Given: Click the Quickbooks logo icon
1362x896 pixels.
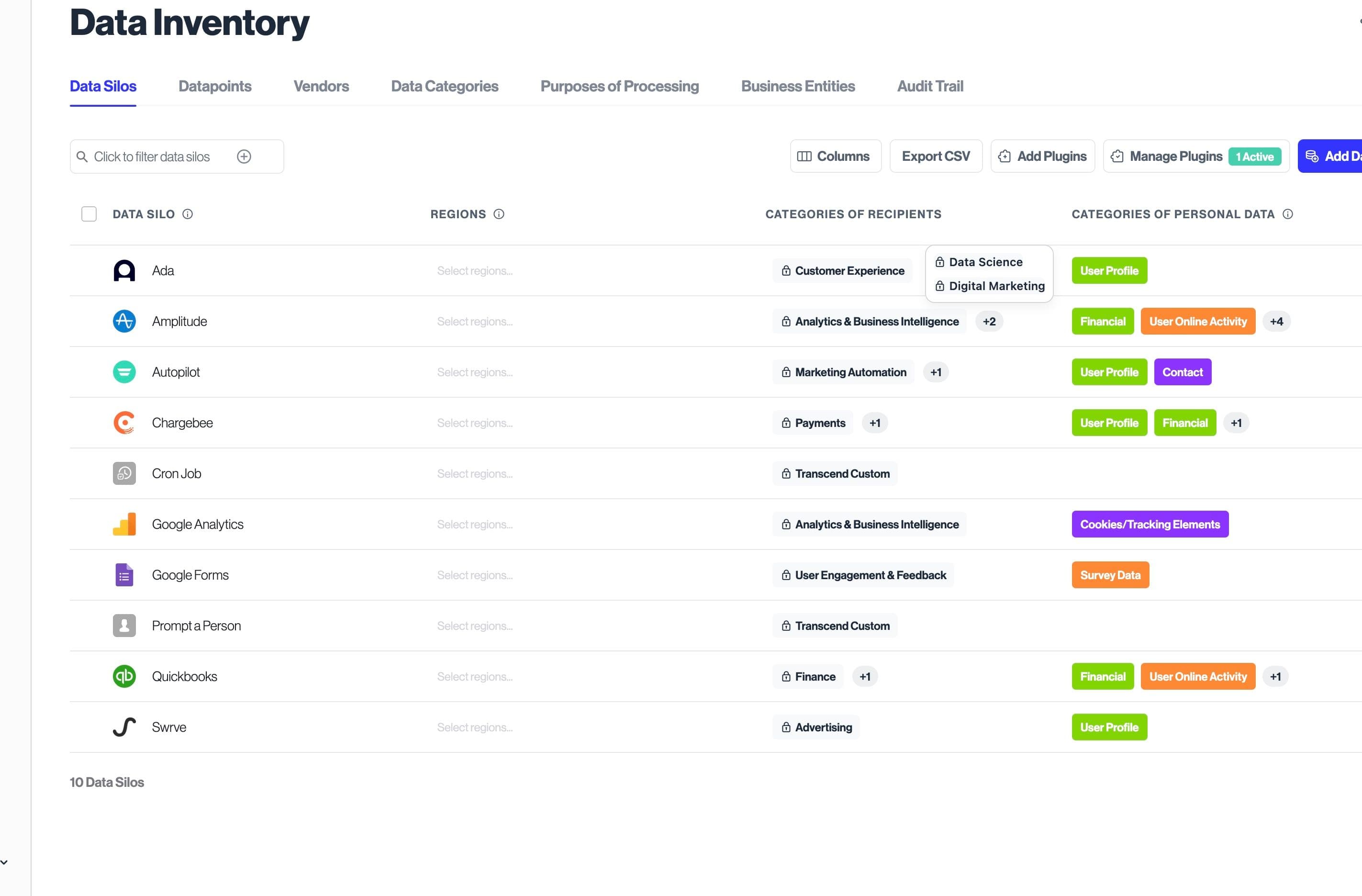Looking at the screenshot, I should pos(124,677).
